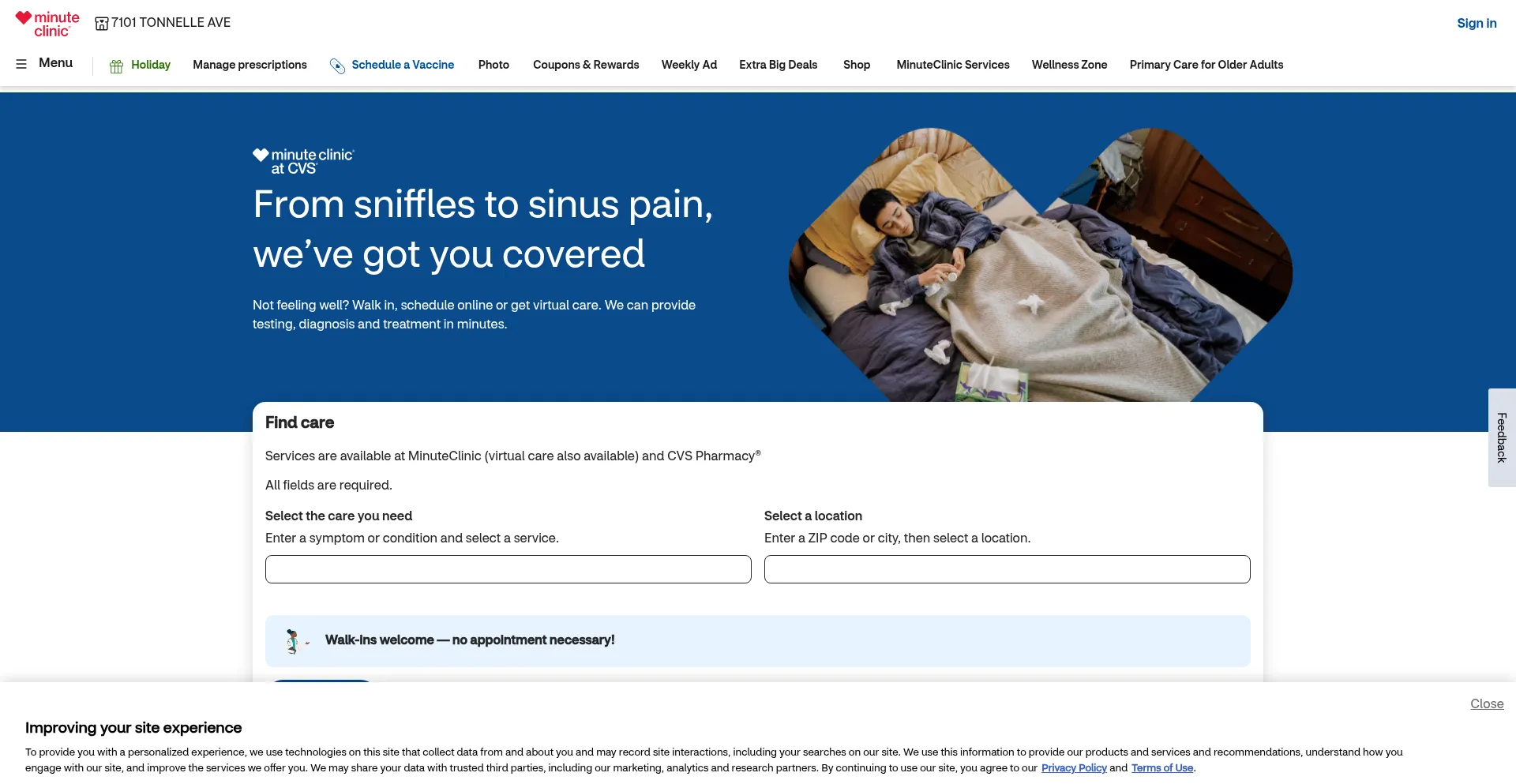Open the hamburger Menu icon
This screenshot has height=784, width=1516.
(x=21, y=64)
